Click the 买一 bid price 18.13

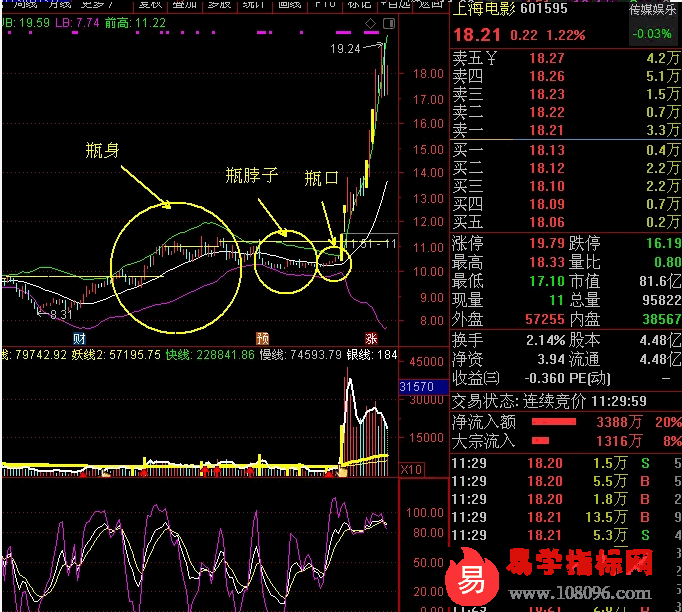coord(546,150)
